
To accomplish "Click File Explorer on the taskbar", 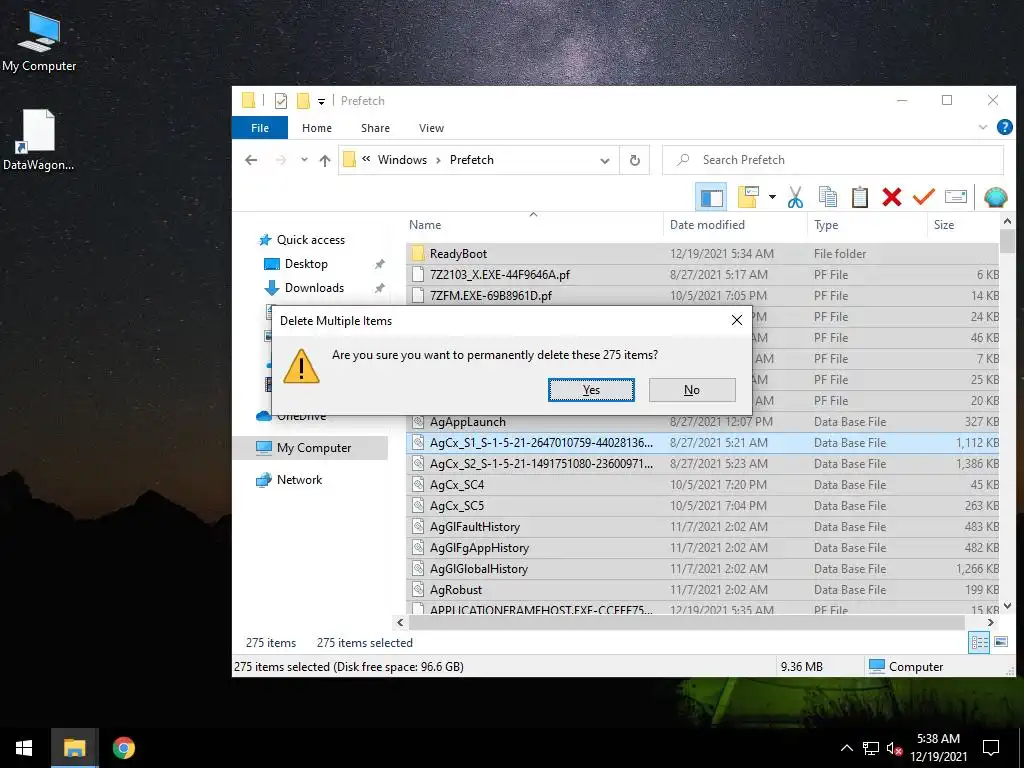I will pos(74,748).
